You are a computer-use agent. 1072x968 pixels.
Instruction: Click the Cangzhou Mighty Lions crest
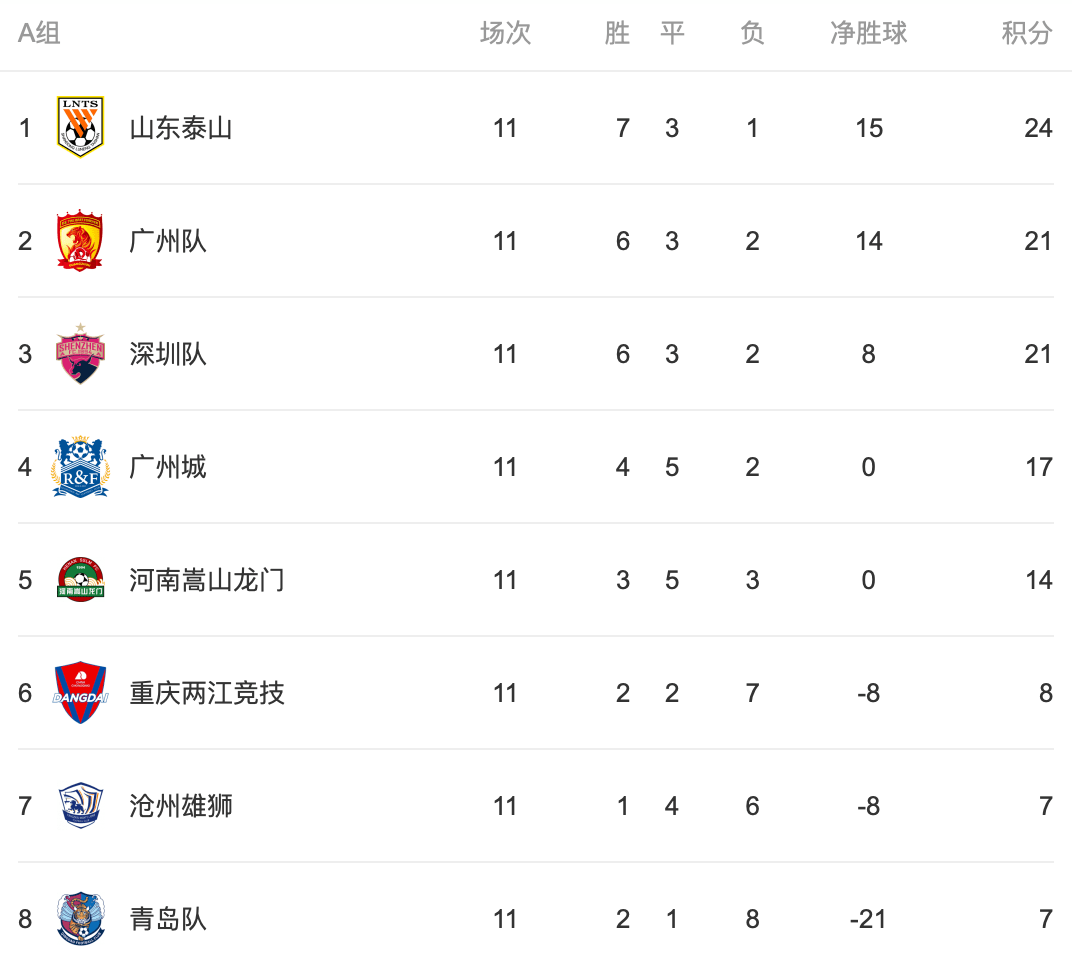80,806
